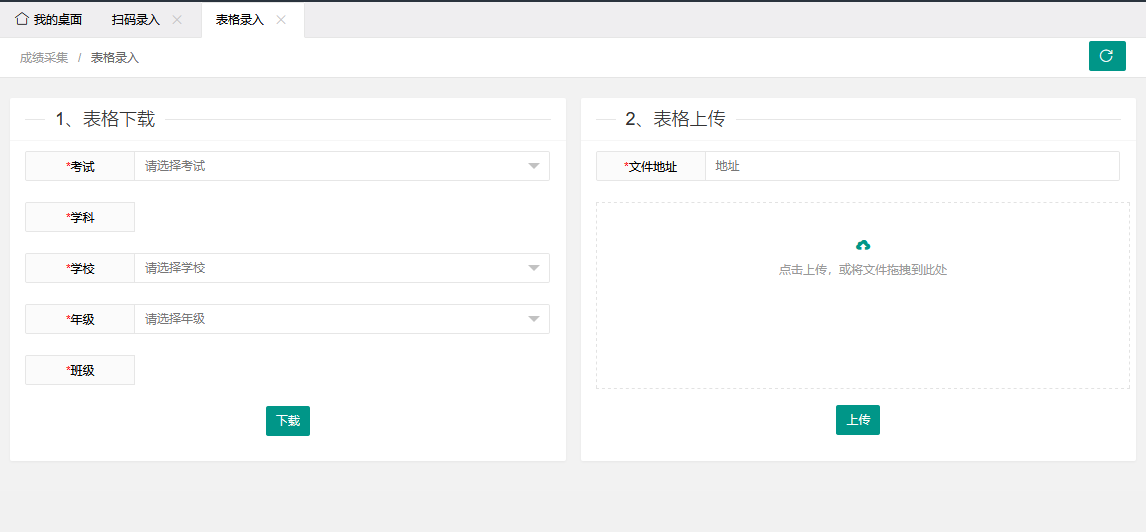Select the 表格录入 tab
Screen dimensions: 1146x532
239,20
